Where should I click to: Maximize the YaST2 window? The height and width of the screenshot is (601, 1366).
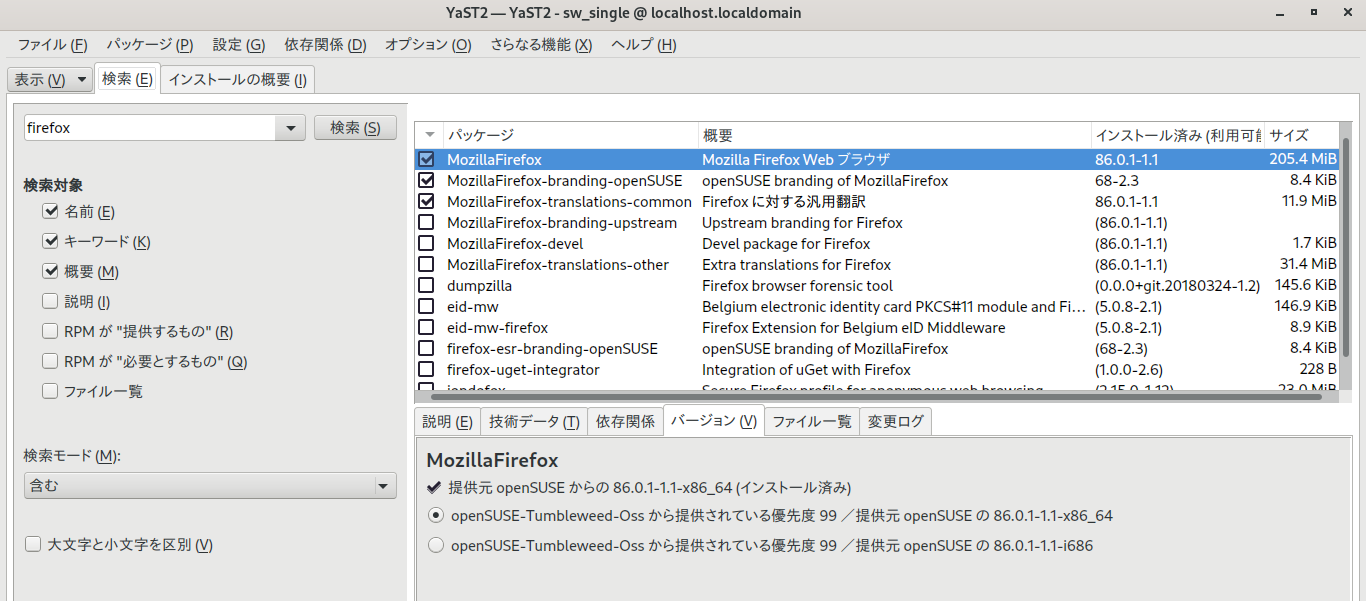(1313, 13)
